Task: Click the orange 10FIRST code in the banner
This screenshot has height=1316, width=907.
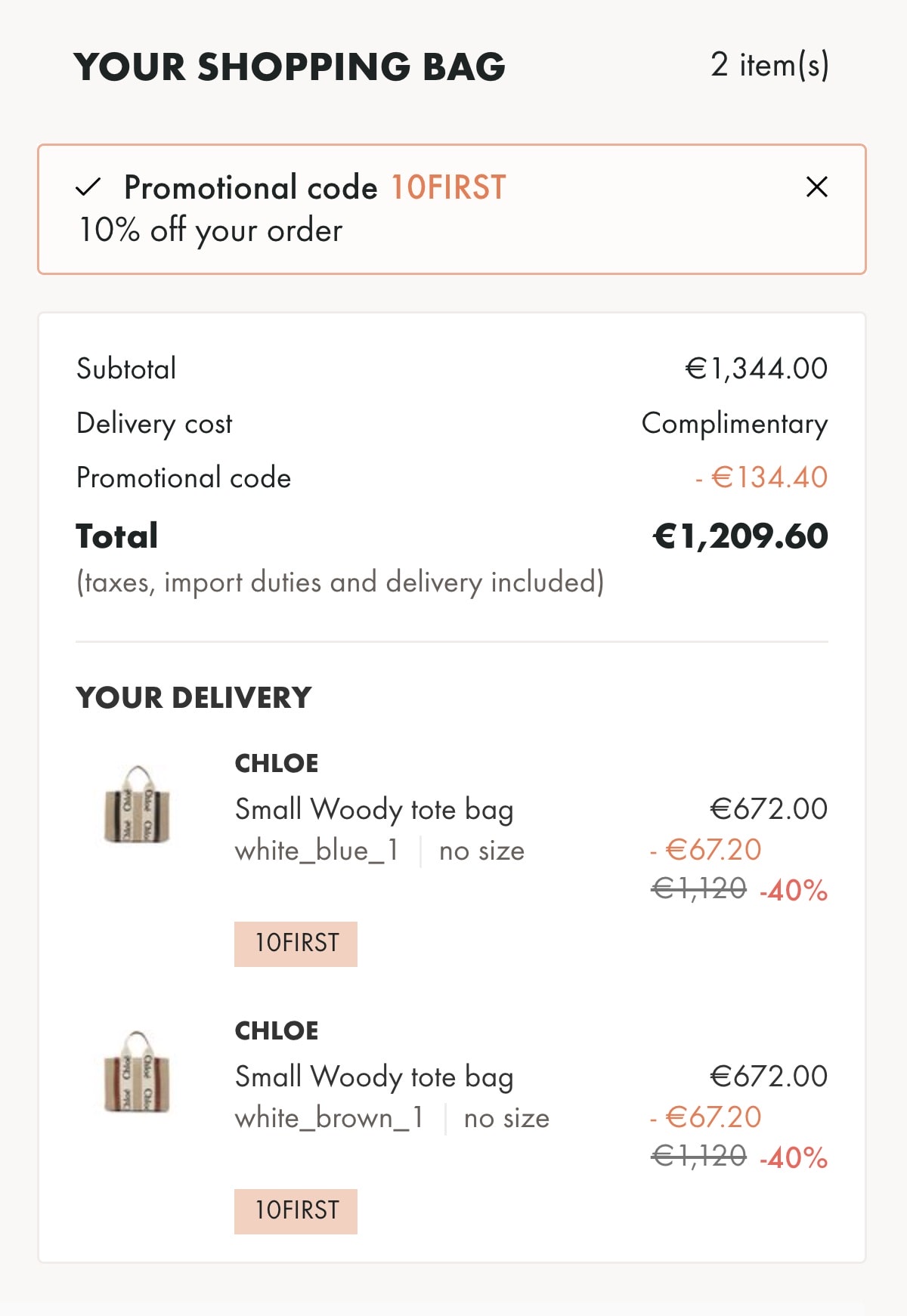Action: pos(448,187)
